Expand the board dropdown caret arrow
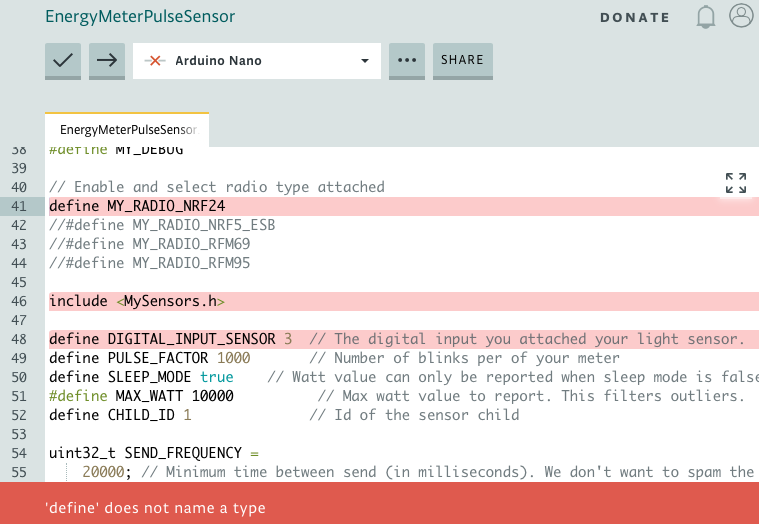Image resolution: width=759 pixels, height=524 pixels. [365, 61]
